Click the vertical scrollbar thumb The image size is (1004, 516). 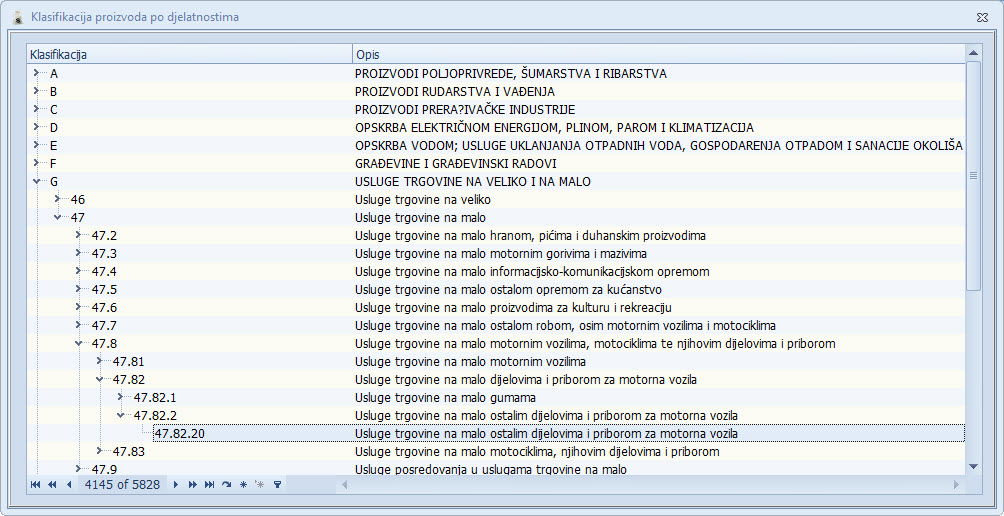[x=973, y=175]
